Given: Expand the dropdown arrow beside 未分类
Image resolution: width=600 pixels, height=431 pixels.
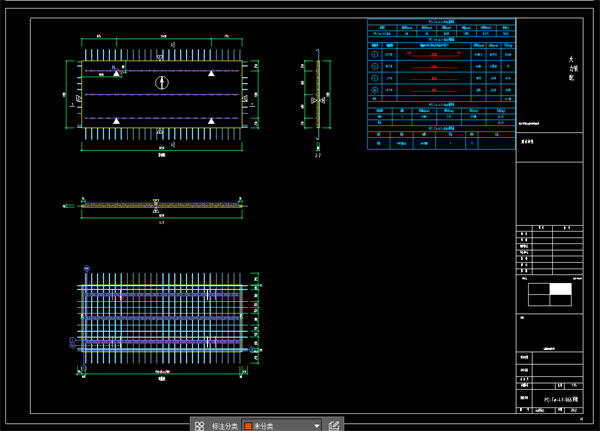Looking at the screenshot, I should coord(316,426).
